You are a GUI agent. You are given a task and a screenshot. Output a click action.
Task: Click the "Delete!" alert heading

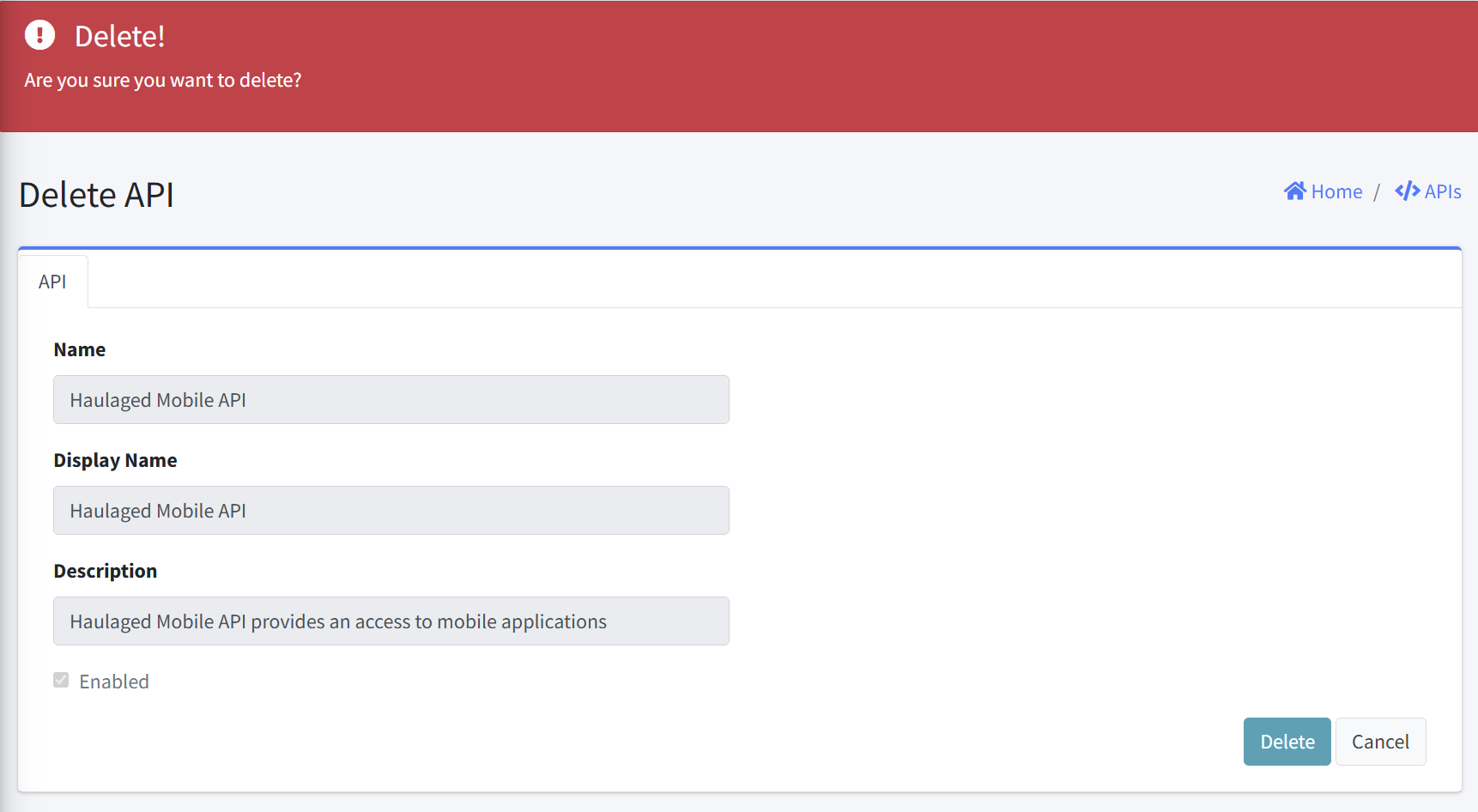(119, 36)
